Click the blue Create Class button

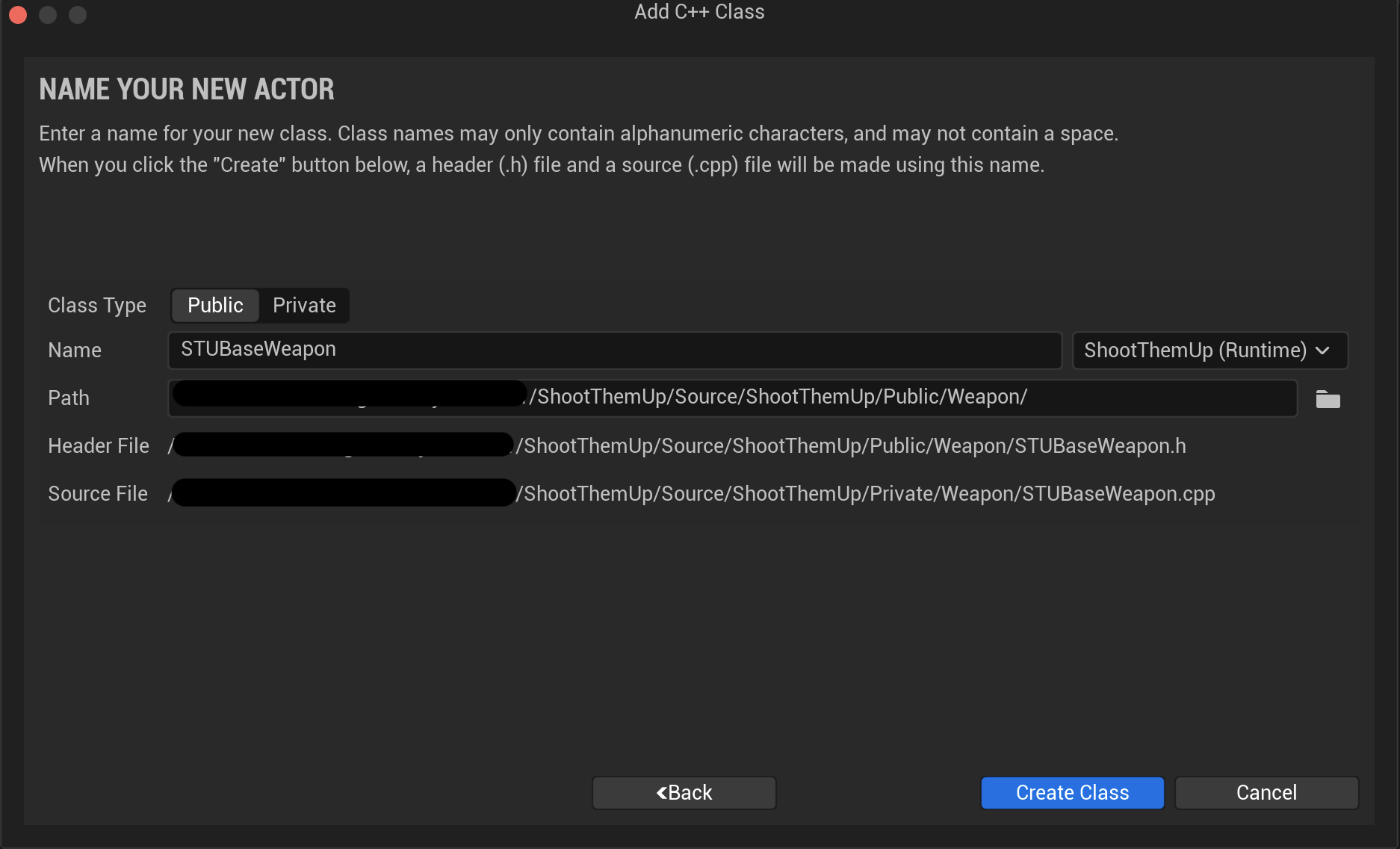click(x=1072, y=792)
